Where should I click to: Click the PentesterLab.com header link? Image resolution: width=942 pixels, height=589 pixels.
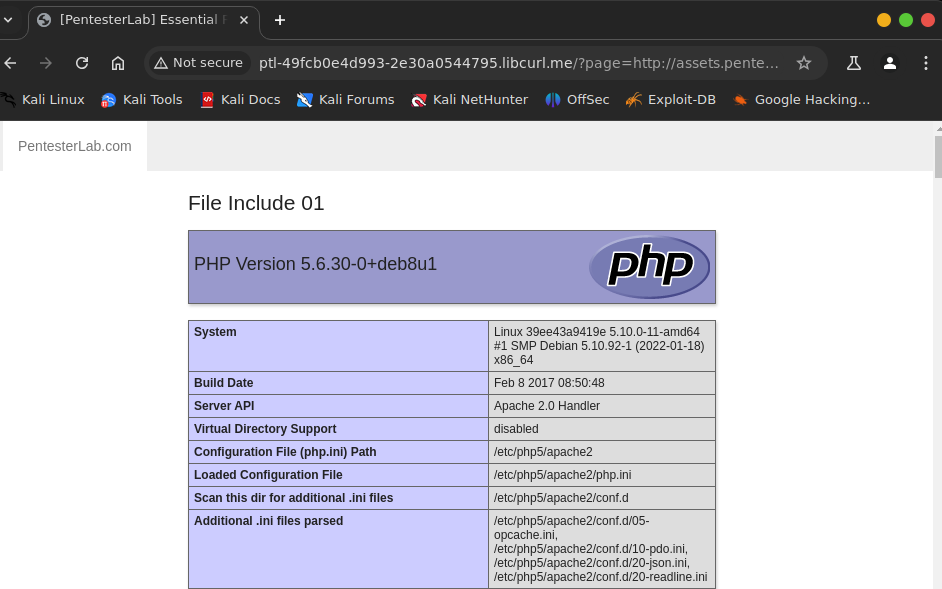tap(74, 146)
